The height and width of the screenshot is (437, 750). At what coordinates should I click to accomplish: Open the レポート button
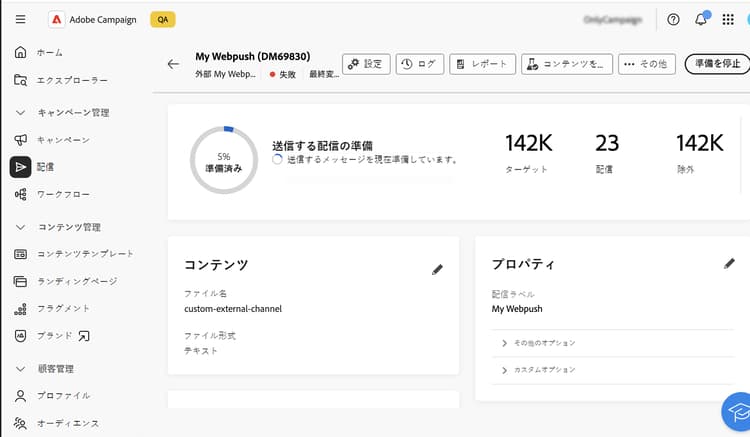coord(482,64)
